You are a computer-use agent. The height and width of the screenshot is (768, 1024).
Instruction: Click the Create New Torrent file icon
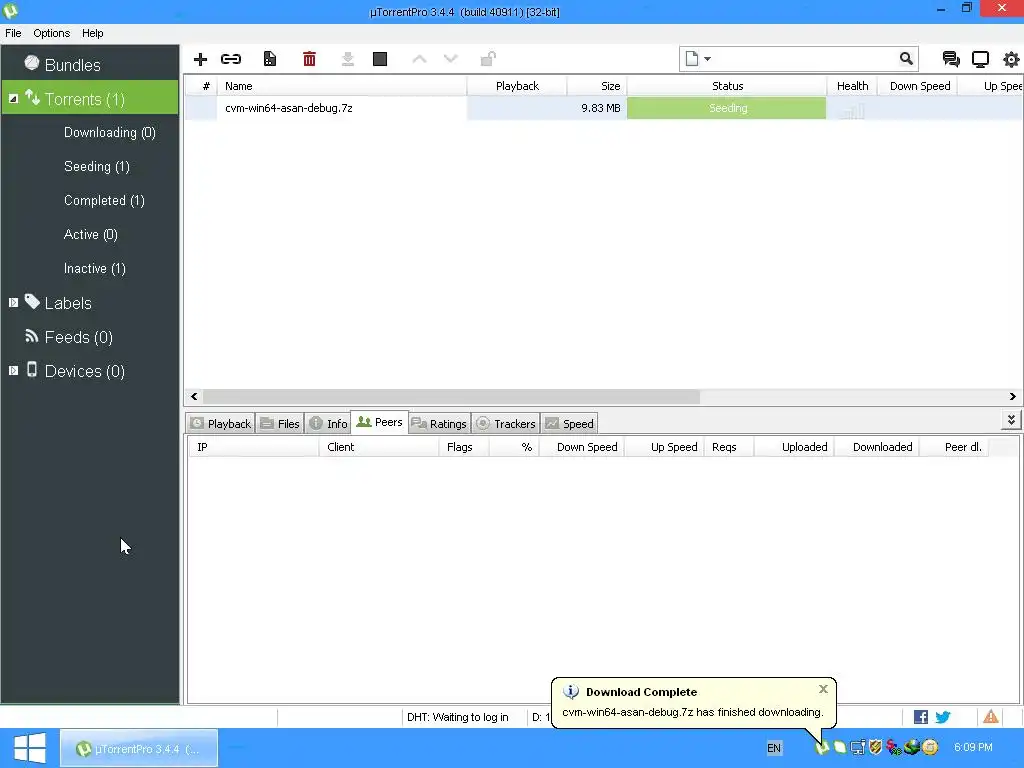[270, 59]
